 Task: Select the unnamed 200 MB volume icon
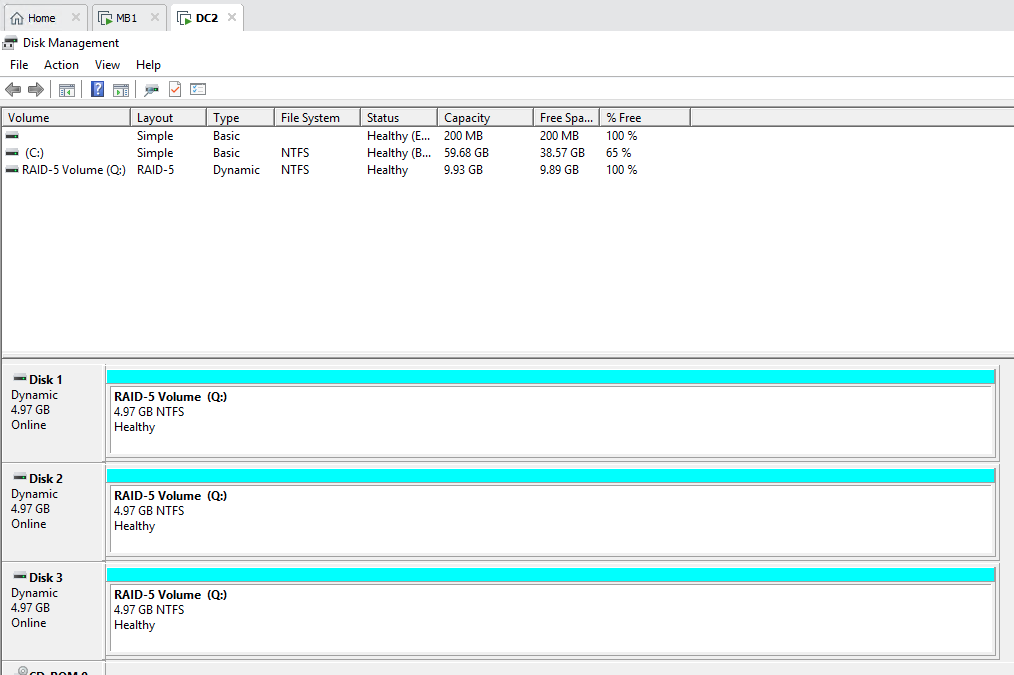(12, 136)
